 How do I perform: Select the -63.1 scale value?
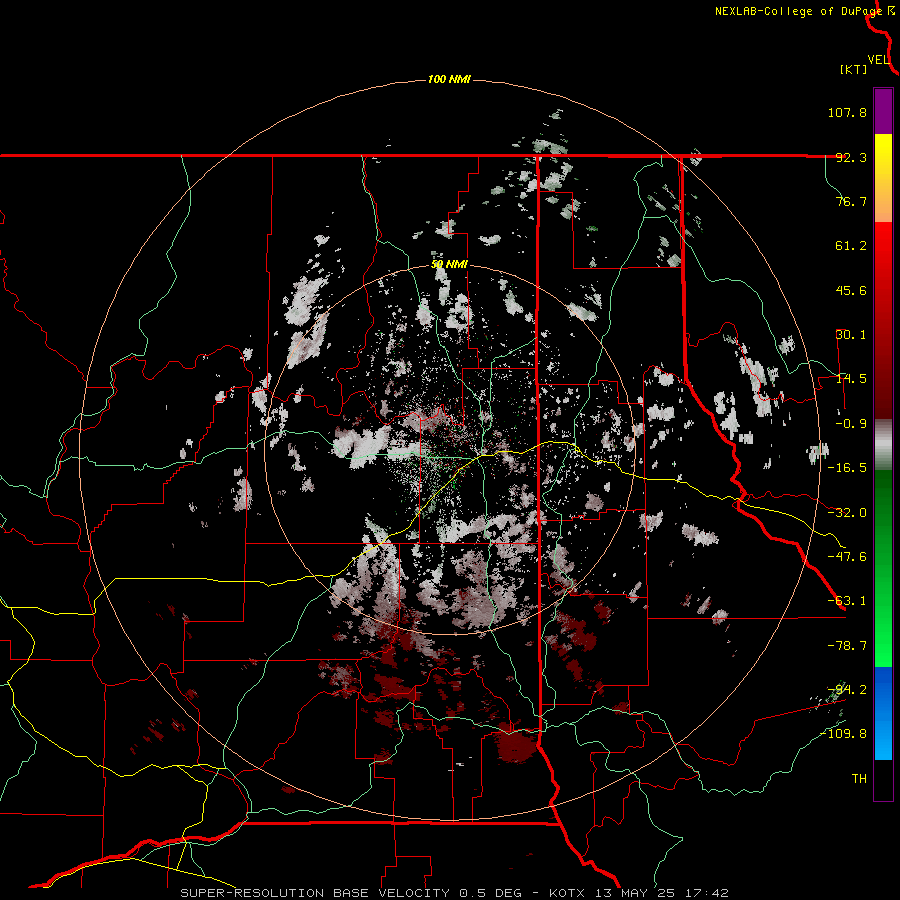(847, 601)
